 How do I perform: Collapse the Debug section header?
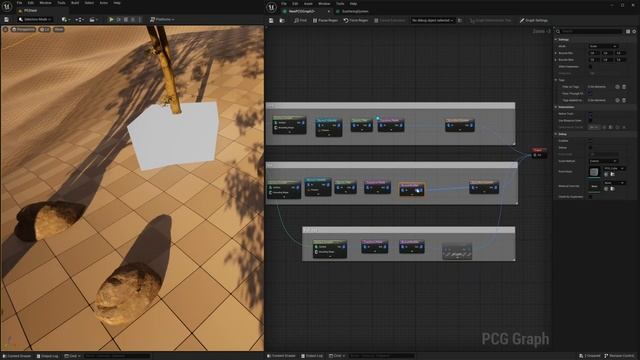[556, 134]
